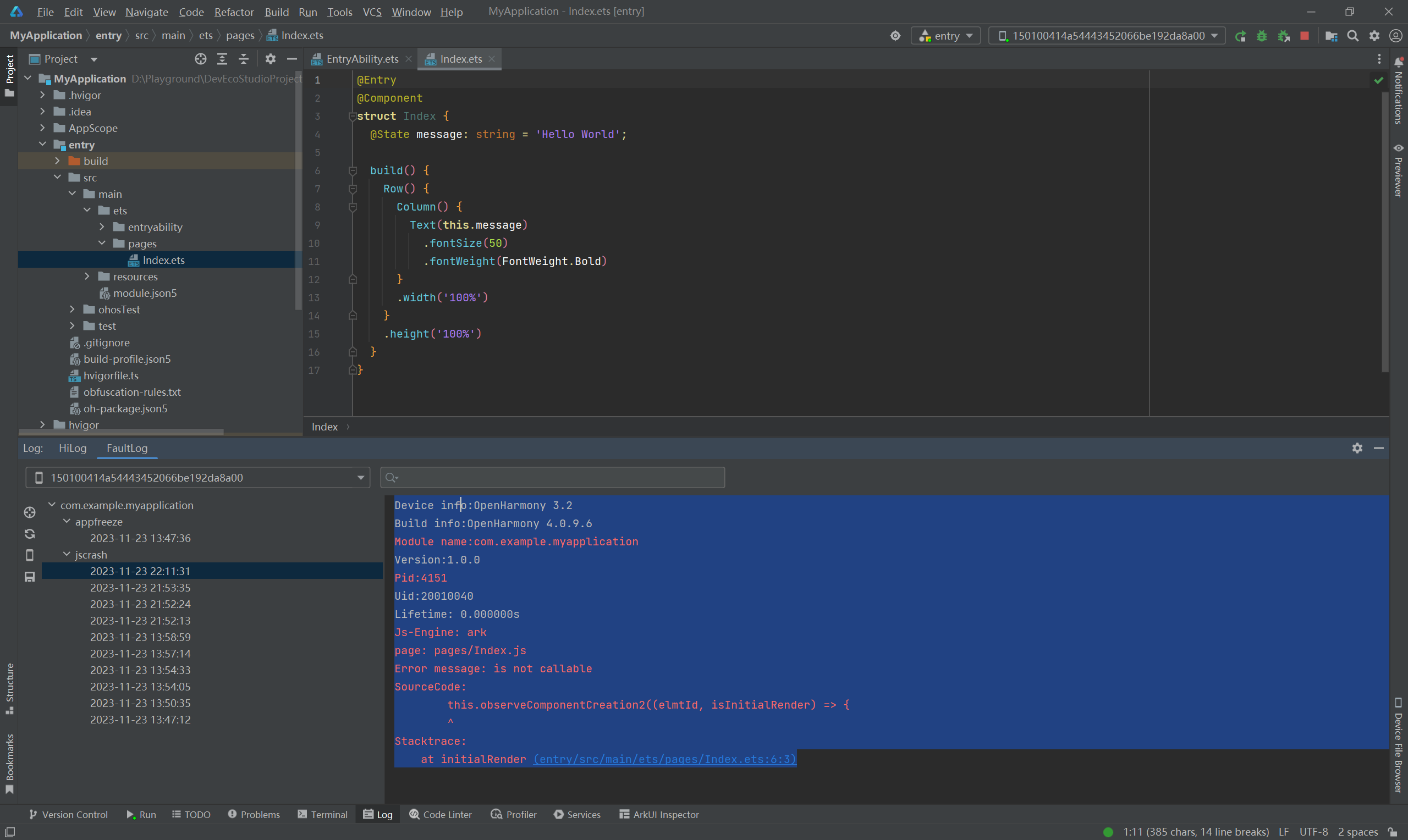
Task: Collapse the jscrash group in FaultLog
Action: (66, 554)
